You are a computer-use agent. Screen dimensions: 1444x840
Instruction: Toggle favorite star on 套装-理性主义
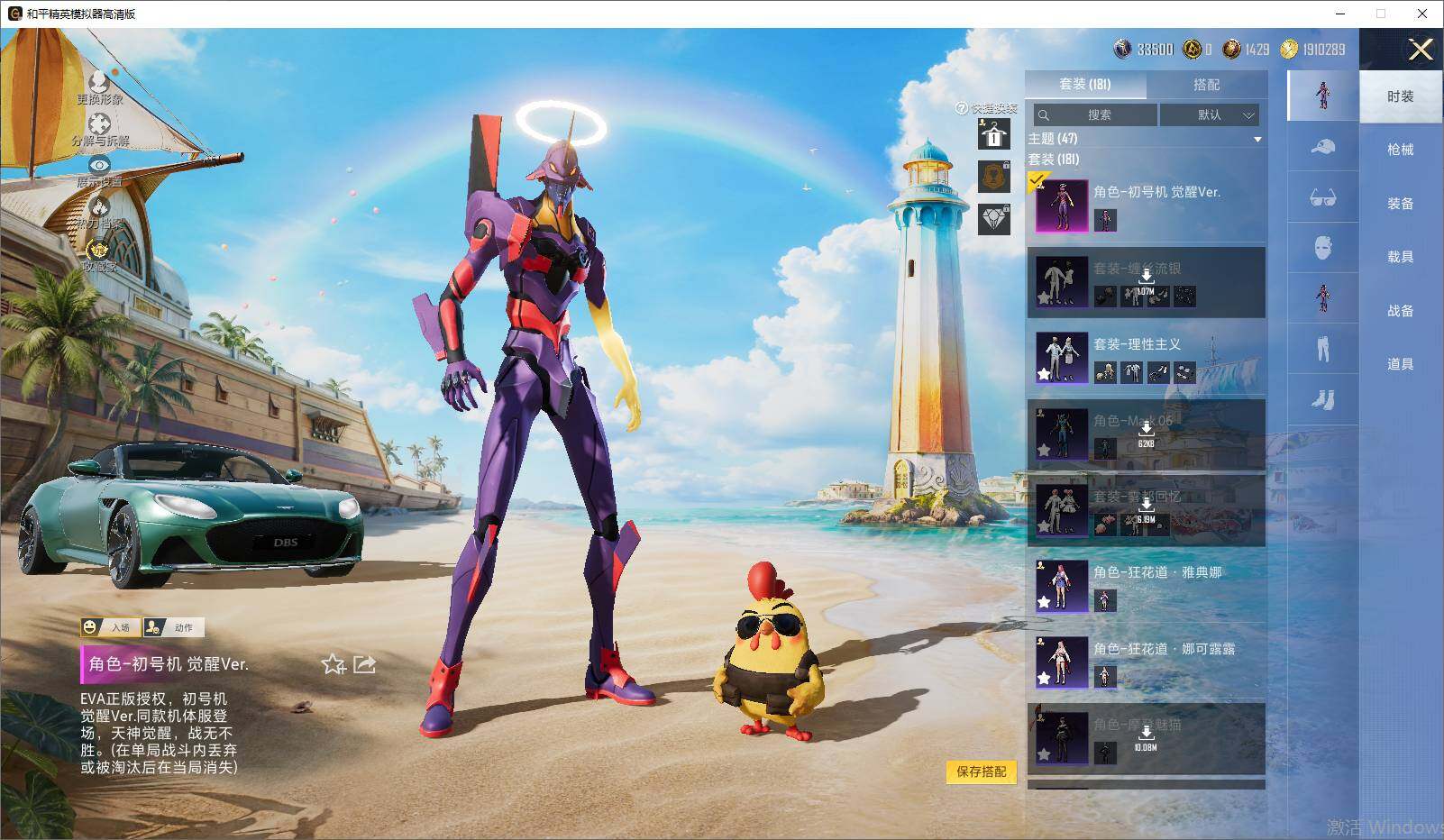1044,374
